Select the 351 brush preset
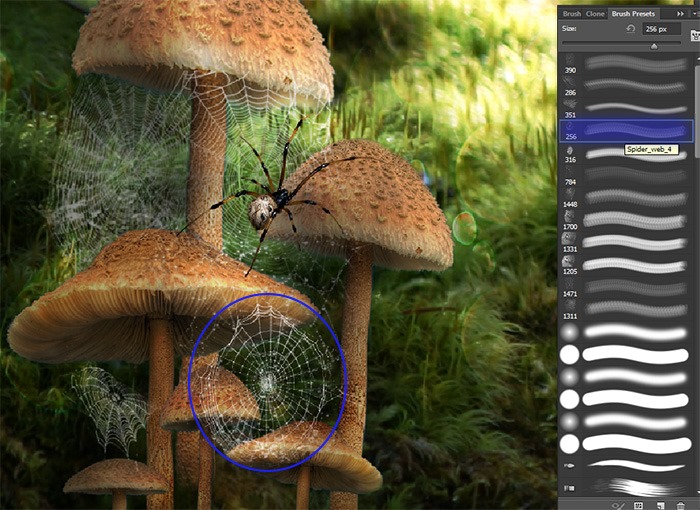The width and height of the screenshot is (700, 510). point(626,109)
